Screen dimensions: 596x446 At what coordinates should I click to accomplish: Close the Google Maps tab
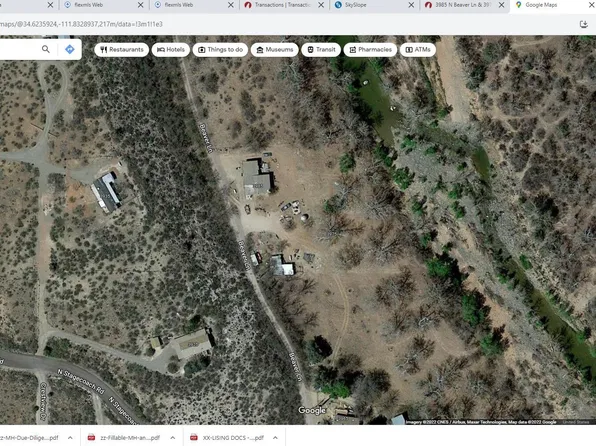click(x=592, y=5)
